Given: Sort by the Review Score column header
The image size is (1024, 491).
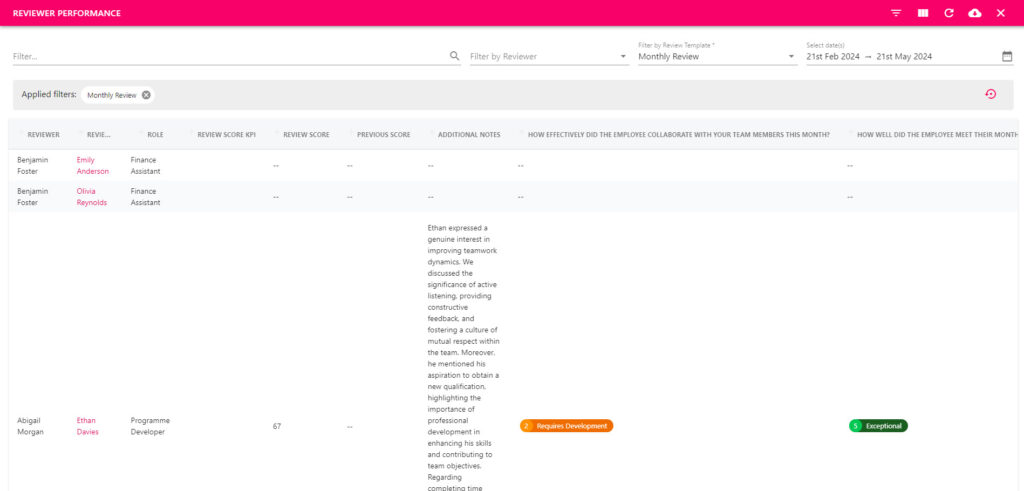Looking at the screenshot, I should coord(306,135).
